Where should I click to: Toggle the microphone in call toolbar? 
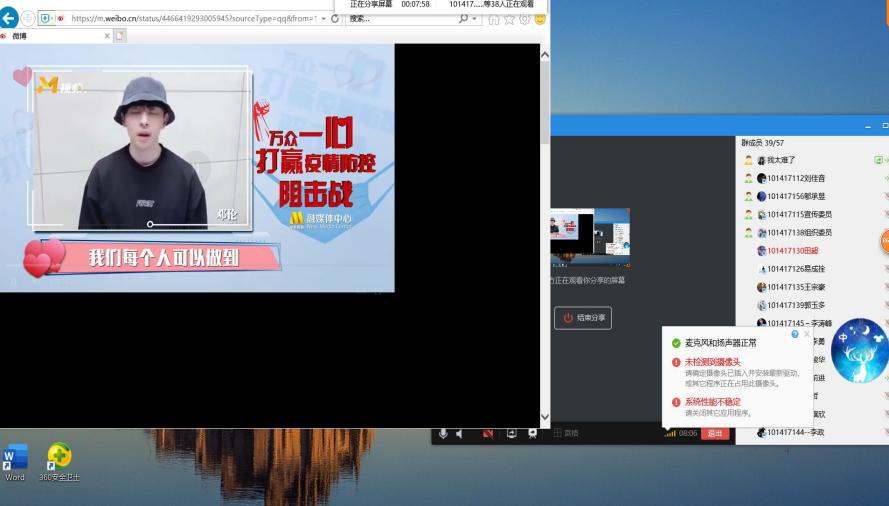(443, 434)
